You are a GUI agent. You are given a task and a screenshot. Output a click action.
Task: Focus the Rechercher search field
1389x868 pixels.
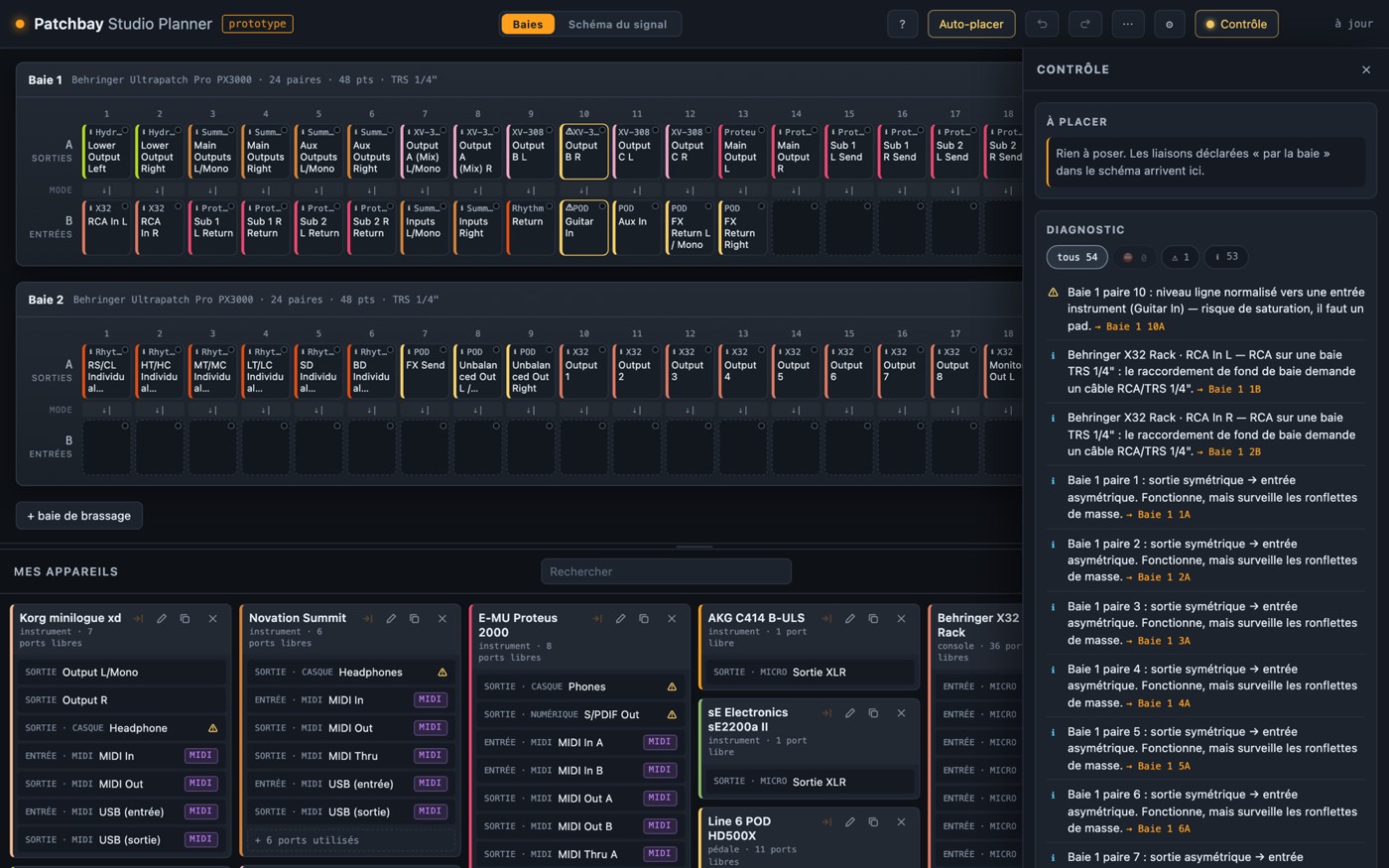666,571
